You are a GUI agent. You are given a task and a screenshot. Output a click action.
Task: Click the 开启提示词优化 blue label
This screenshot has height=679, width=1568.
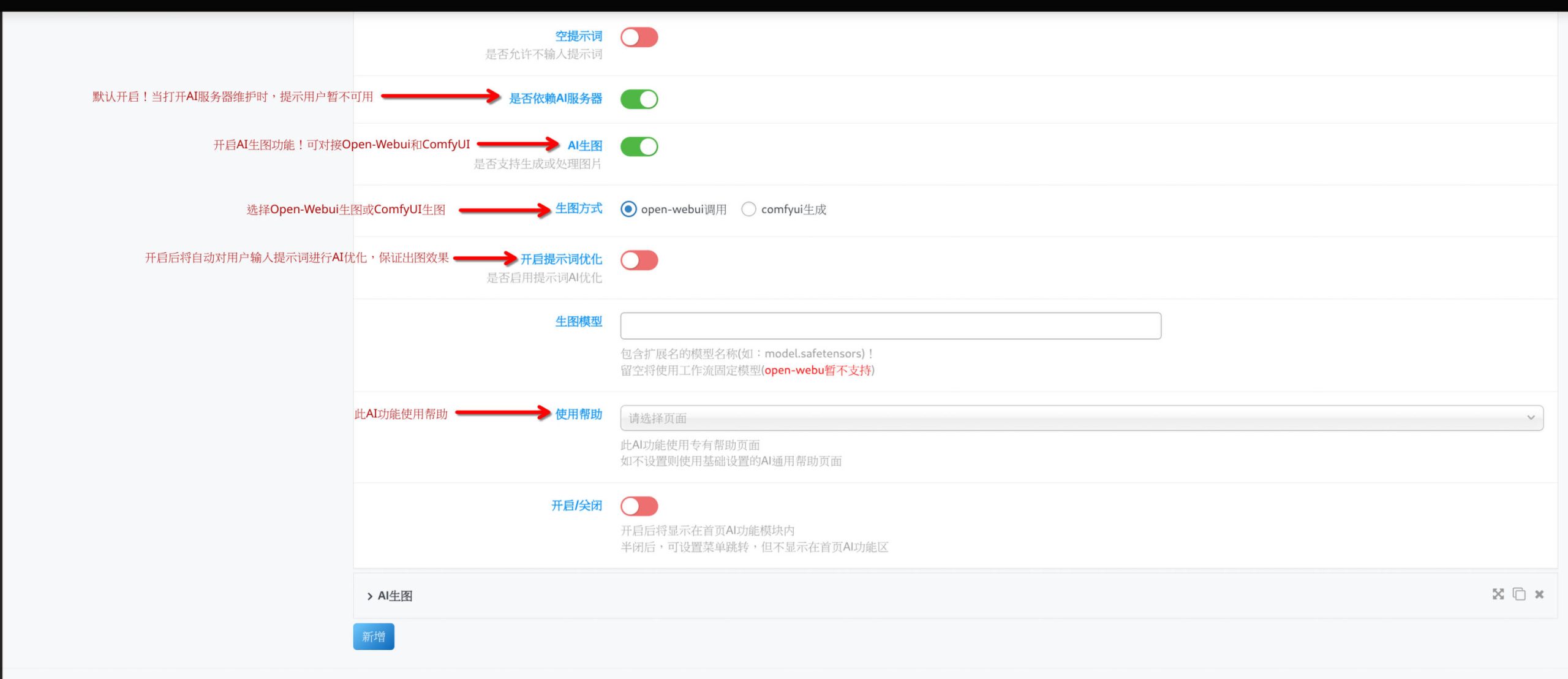(561, 259)
